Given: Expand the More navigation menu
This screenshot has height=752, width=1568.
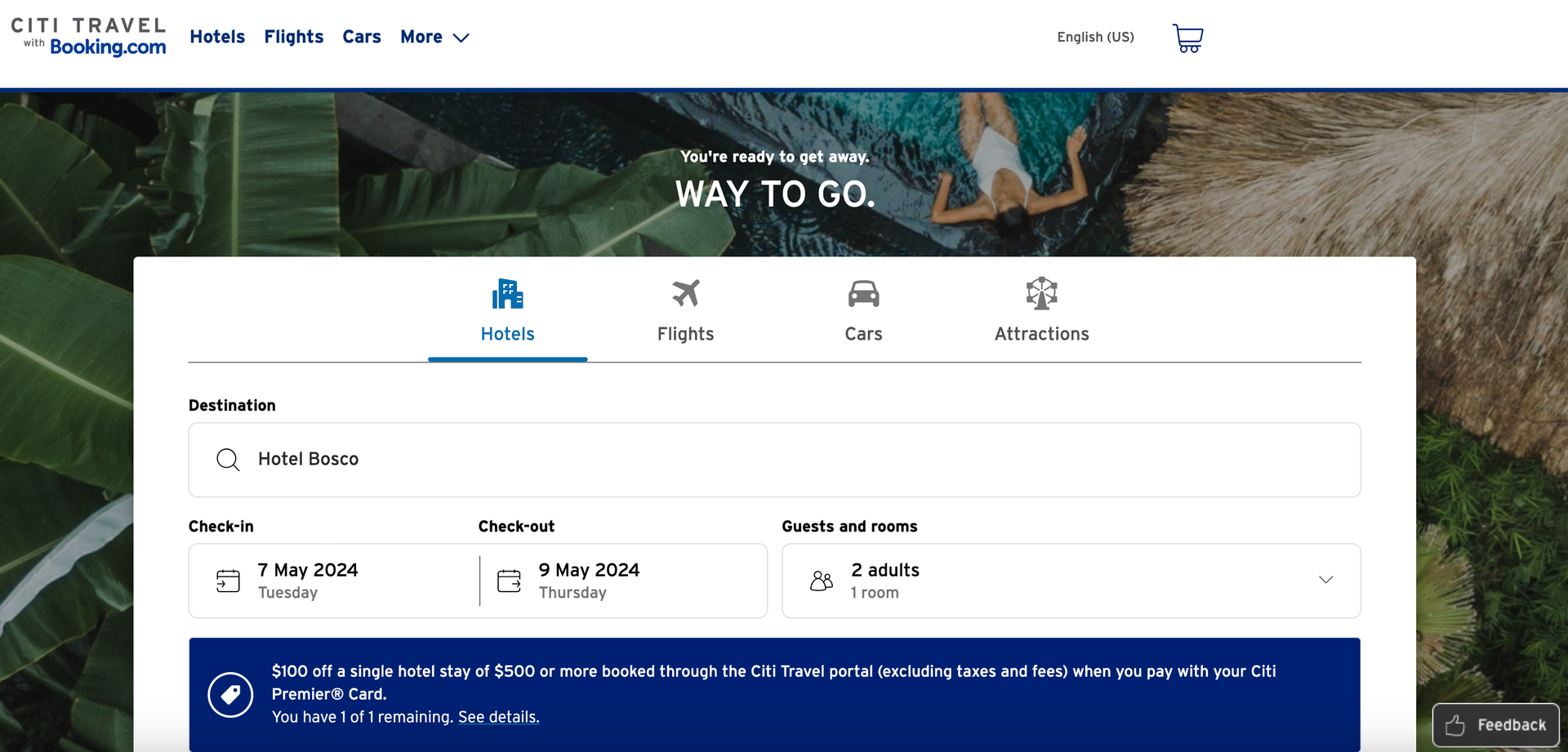Looking at the screenshot, I should [x=435, y=37].
